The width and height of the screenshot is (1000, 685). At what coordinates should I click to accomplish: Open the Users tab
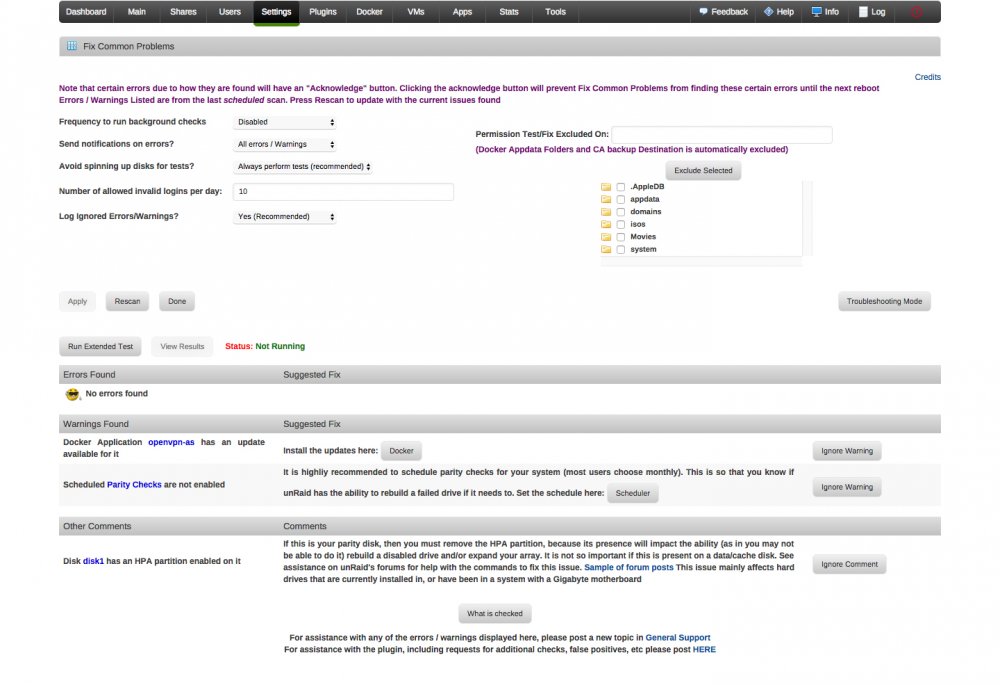pos(230,11)
